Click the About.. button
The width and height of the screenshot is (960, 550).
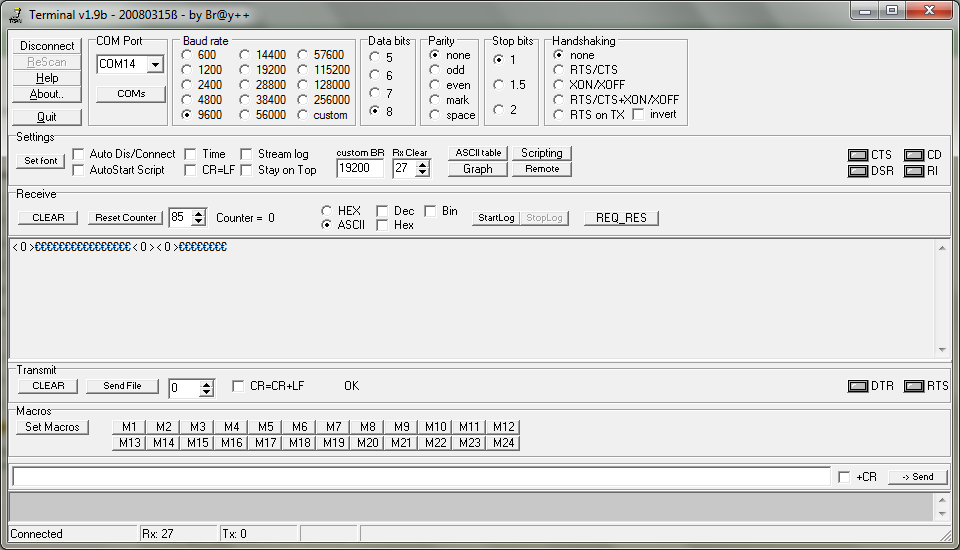(x=47, y=94)
